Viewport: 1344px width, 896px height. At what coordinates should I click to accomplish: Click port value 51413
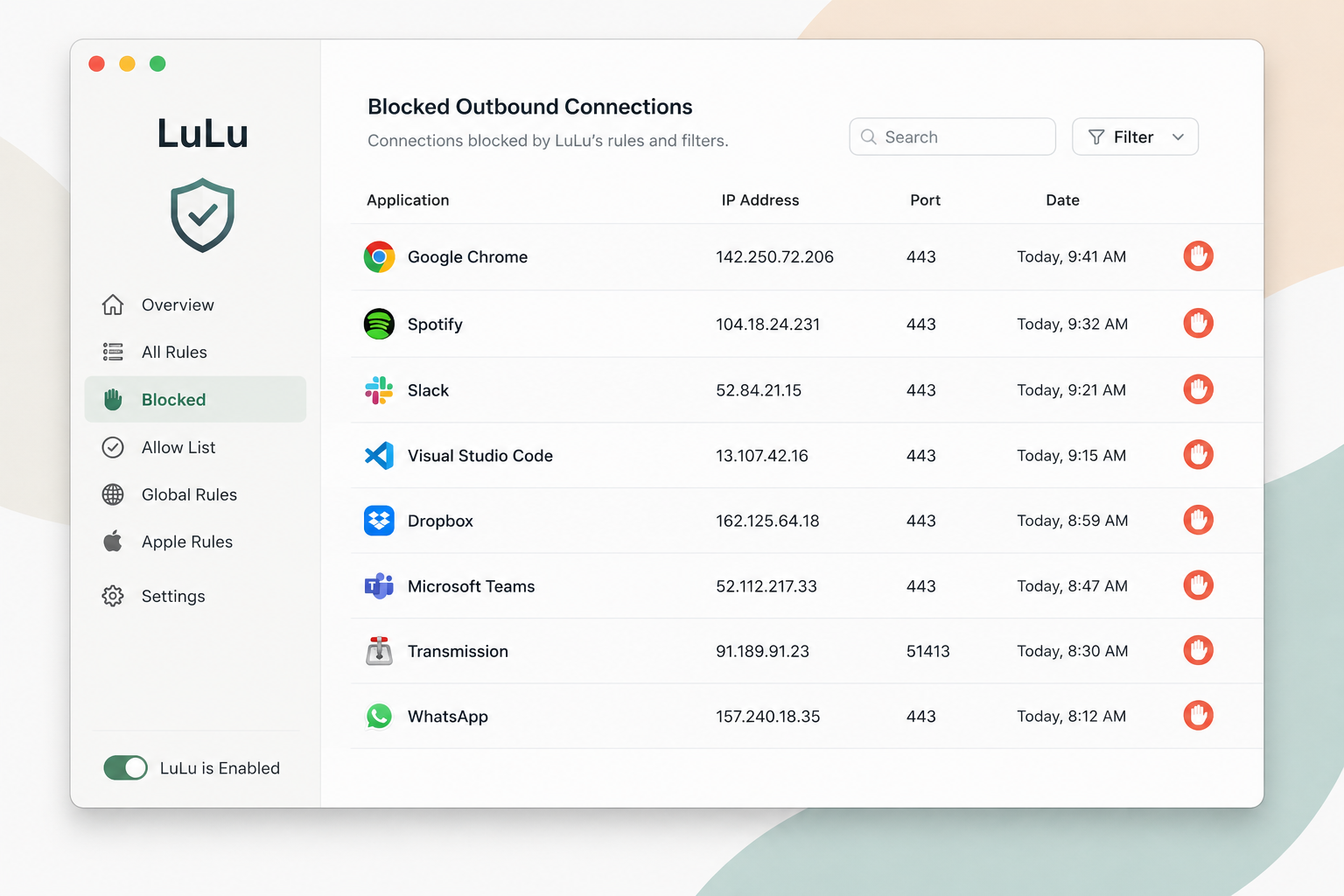927,651
